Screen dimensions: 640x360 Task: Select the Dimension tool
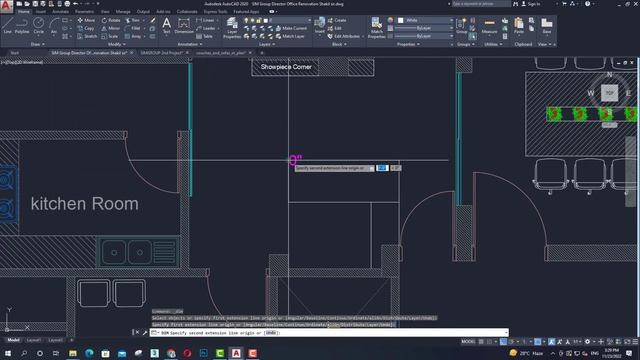point(184,25)
